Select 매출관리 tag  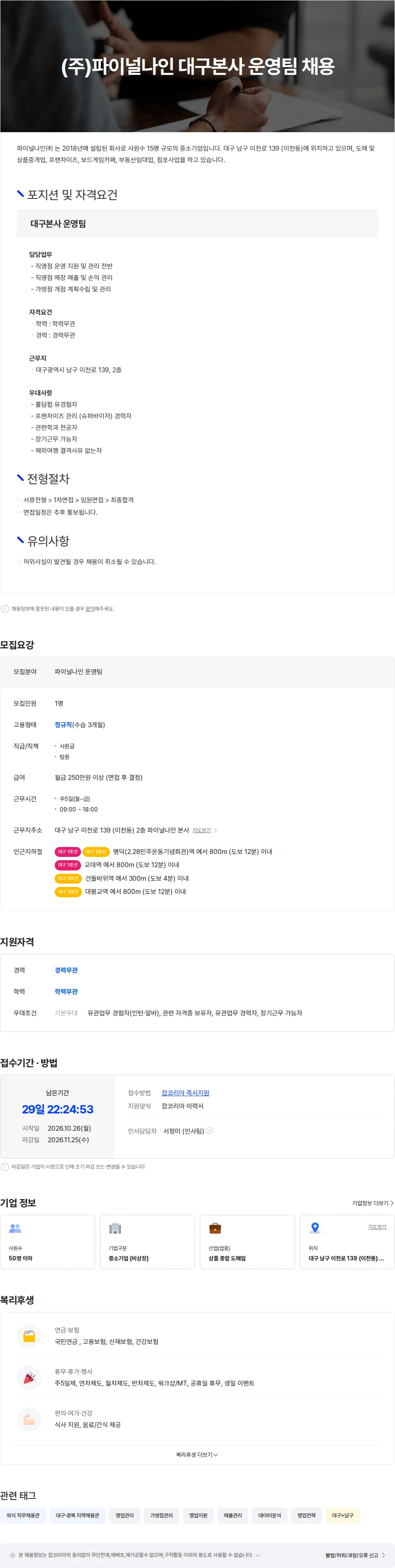point(232,1516)
